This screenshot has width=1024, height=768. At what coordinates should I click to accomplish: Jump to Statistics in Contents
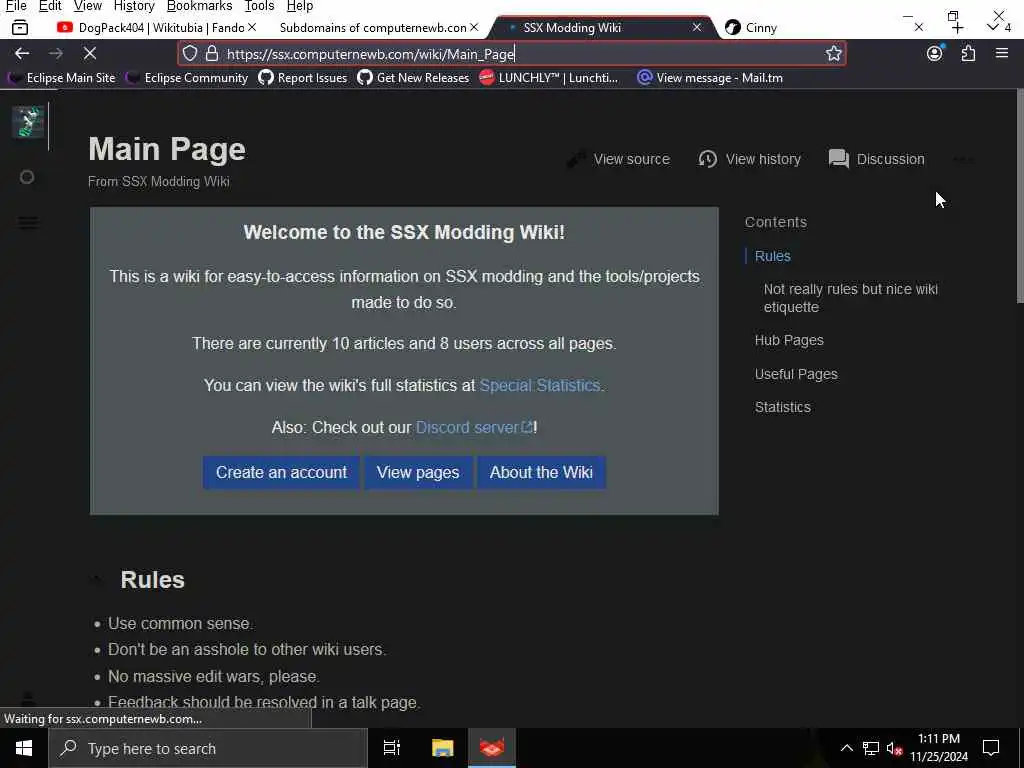point(782,407)
